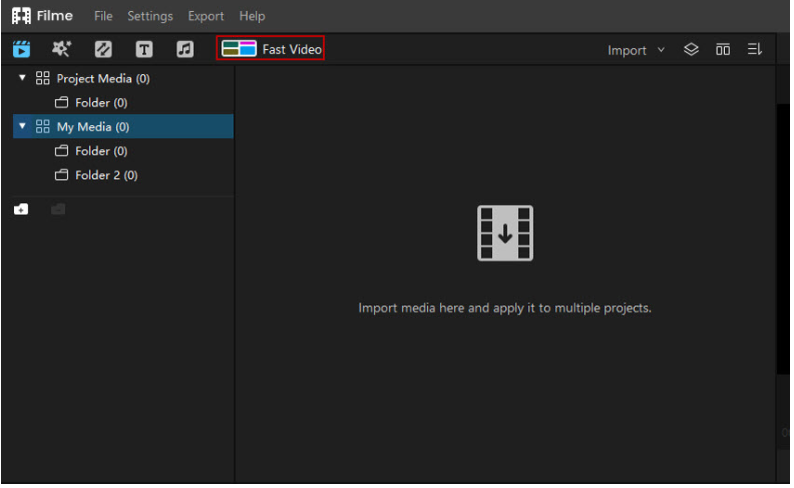
Task: Collapse the My Media tree node
Action: (x=22, y=126)
